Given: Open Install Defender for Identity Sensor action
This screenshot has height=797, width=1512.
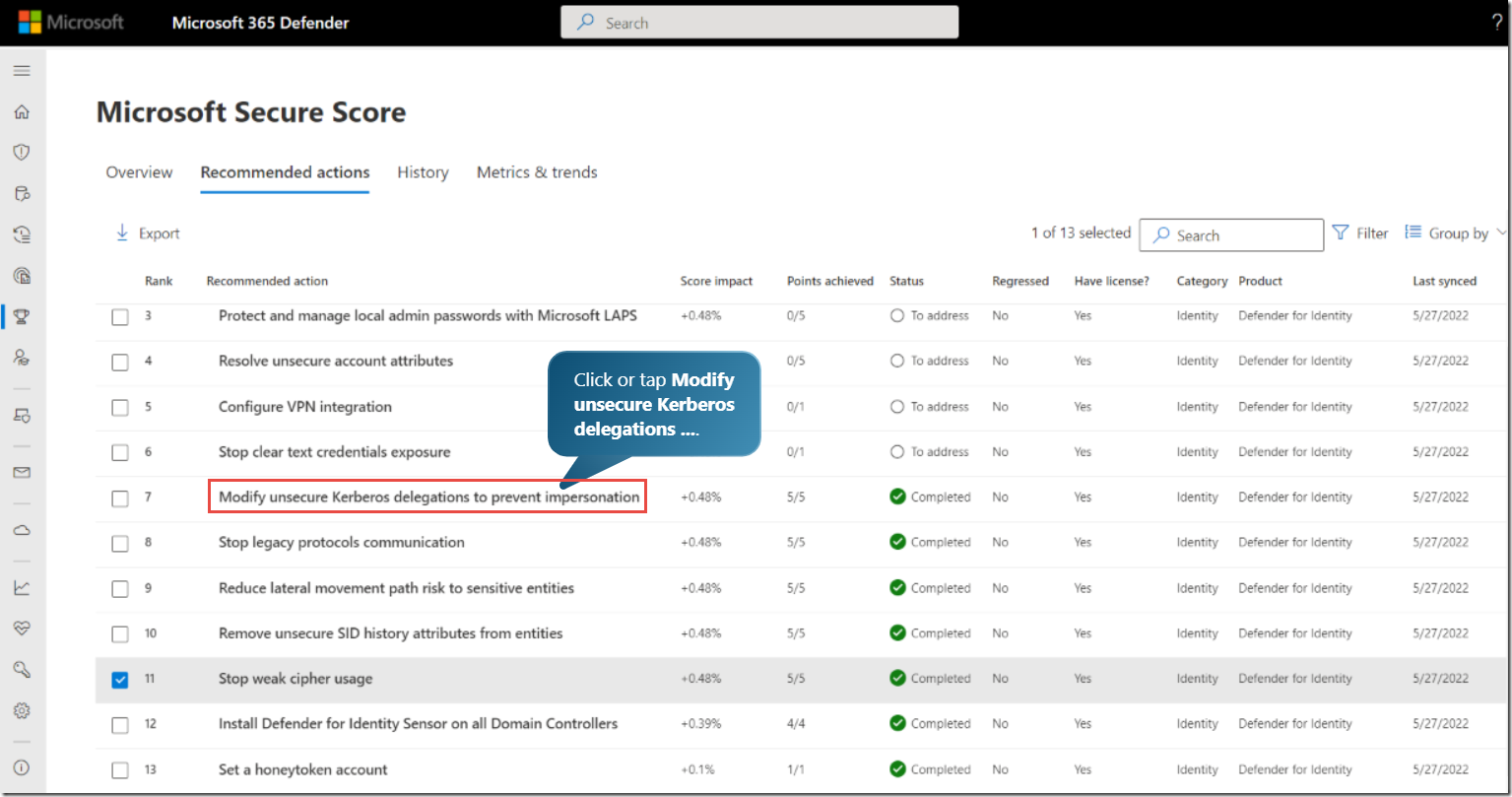Looking at the screenshot, I should [419, 723].
